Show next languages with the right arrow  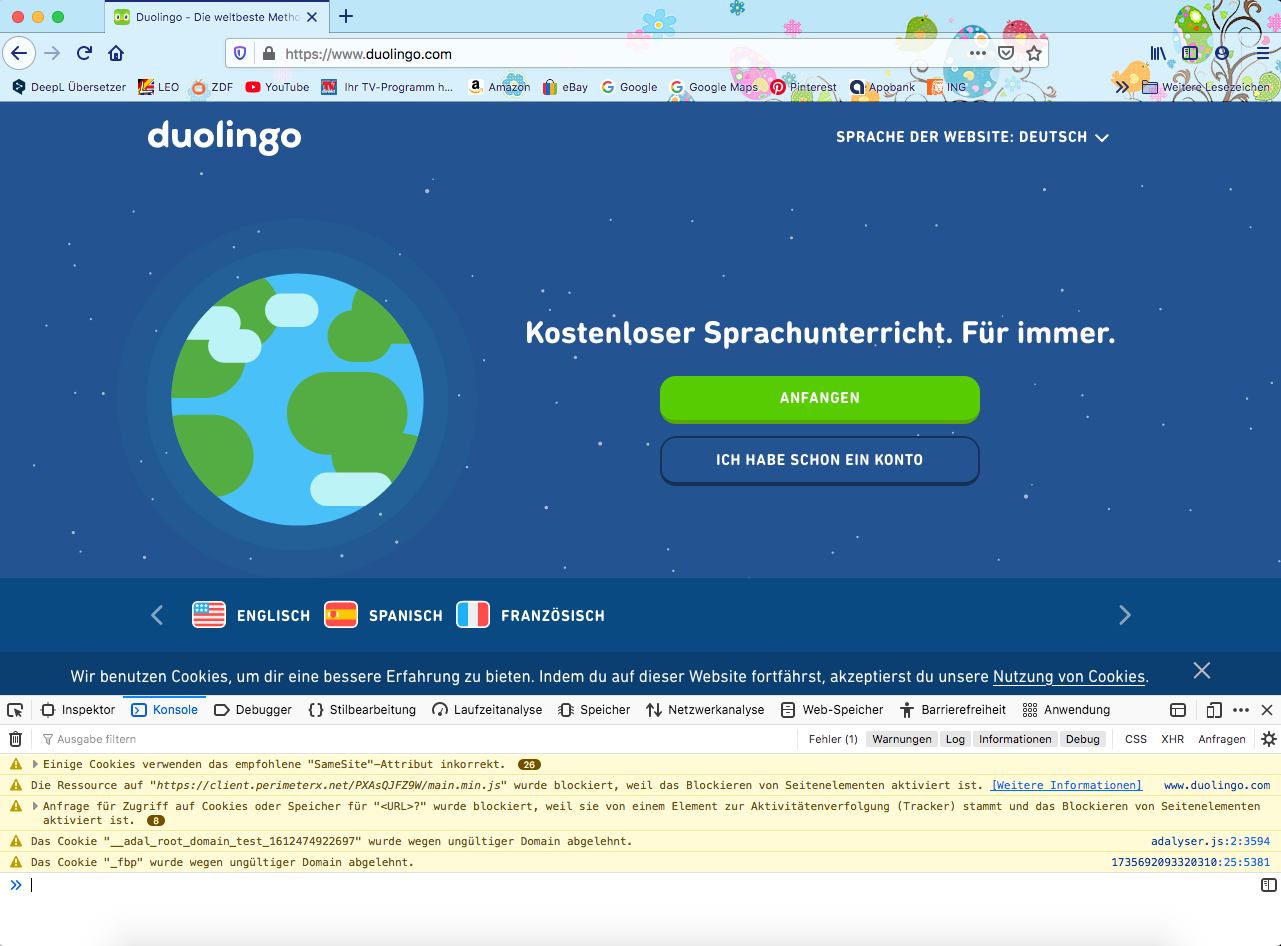click(1125, 615)
